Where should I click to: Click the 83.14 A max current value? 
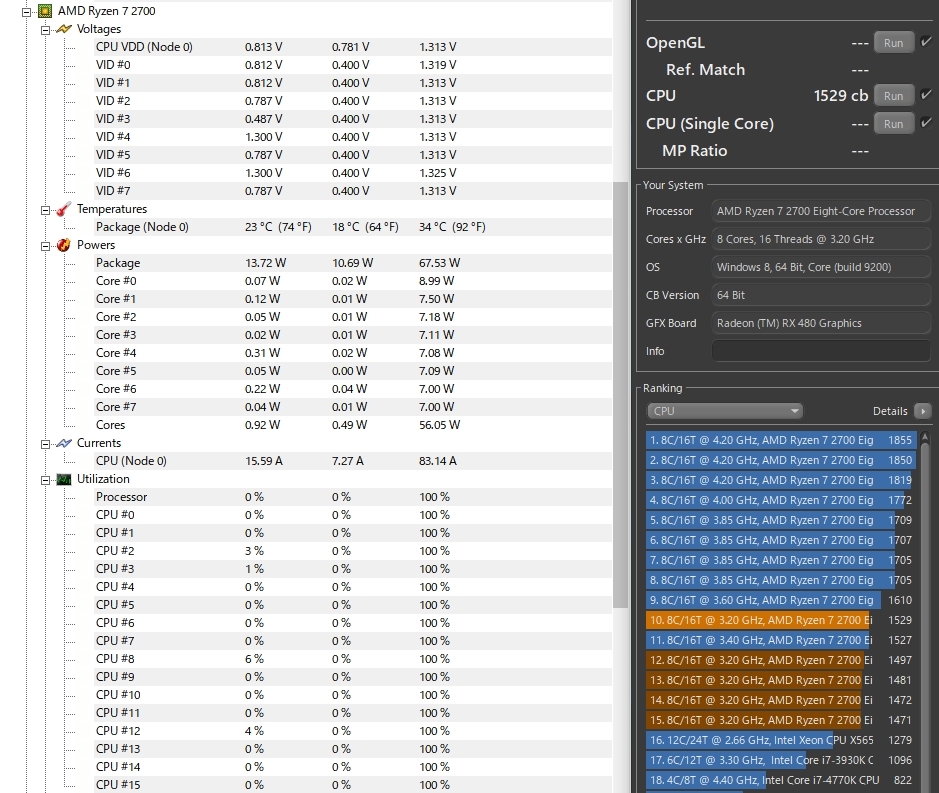(438, 461)
